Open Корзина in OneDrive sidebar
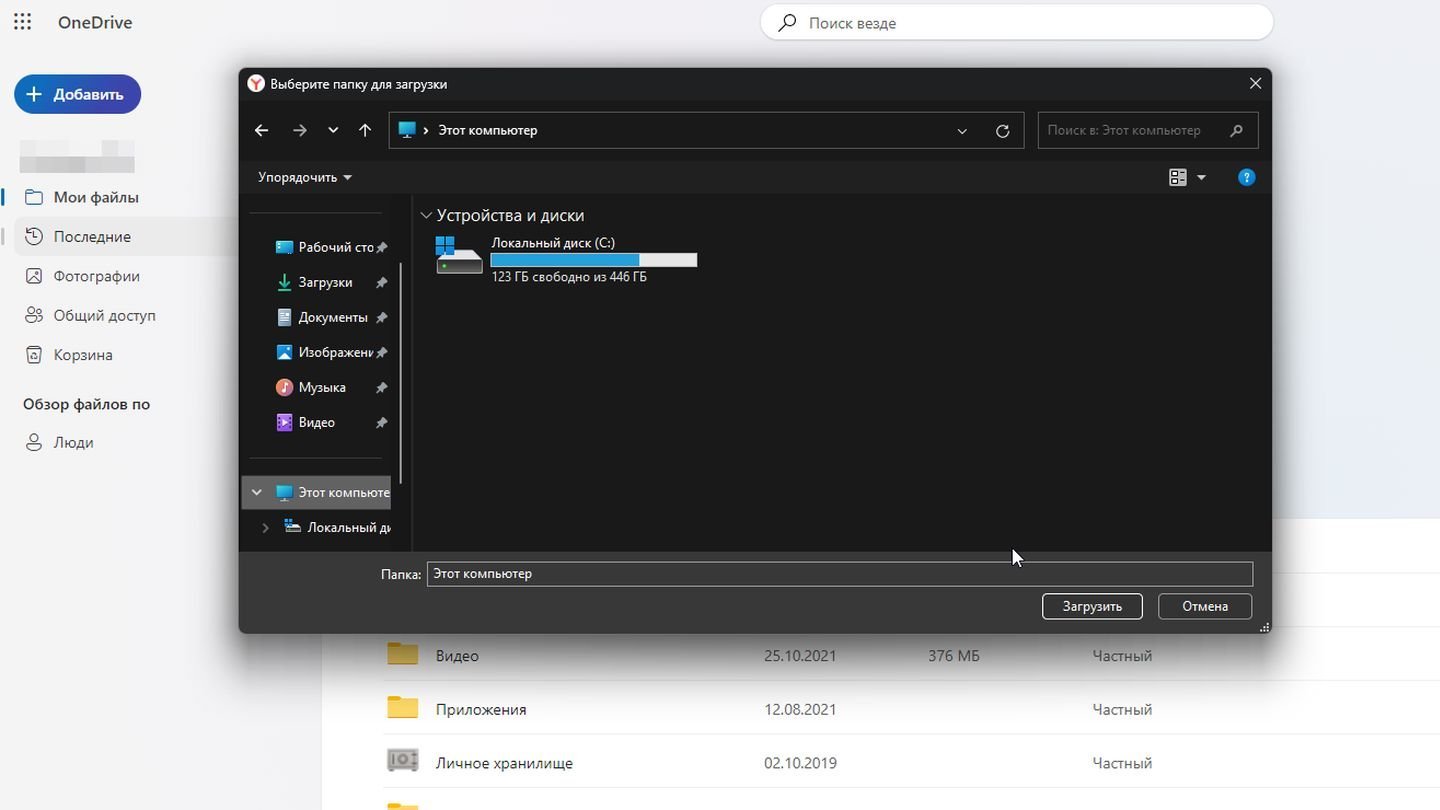The image size is (1440, 810). (x=83, y=355)
